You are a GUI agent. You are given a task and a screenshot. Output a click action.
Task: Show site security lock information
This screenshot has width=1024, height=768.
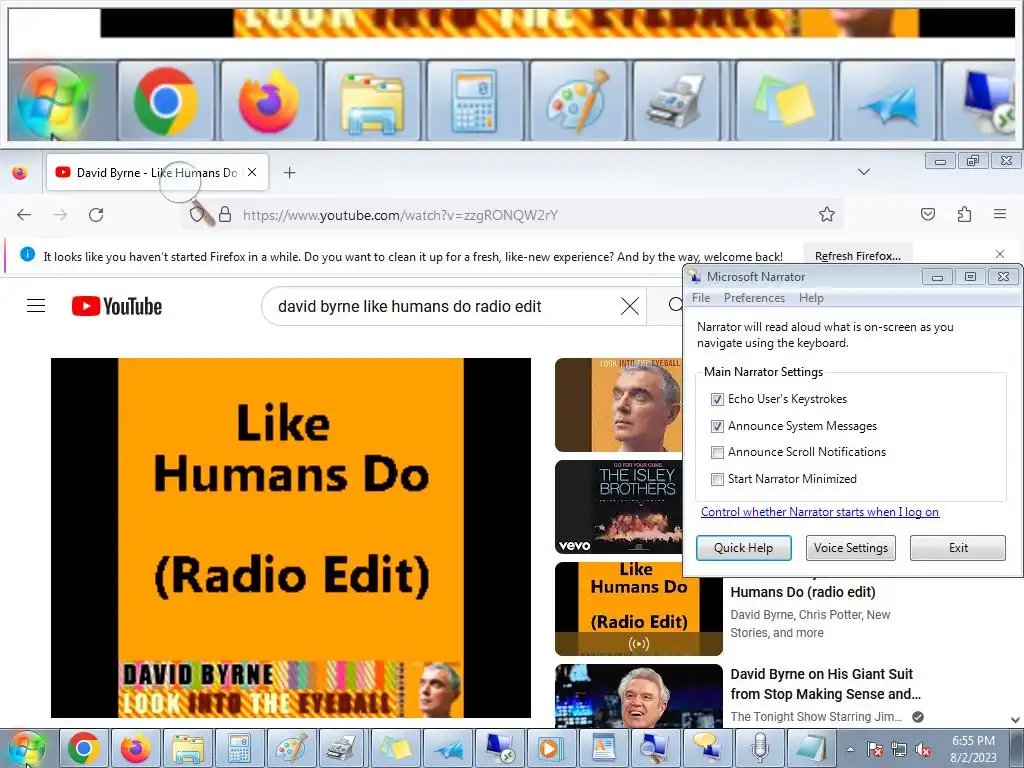pos(225,215)
